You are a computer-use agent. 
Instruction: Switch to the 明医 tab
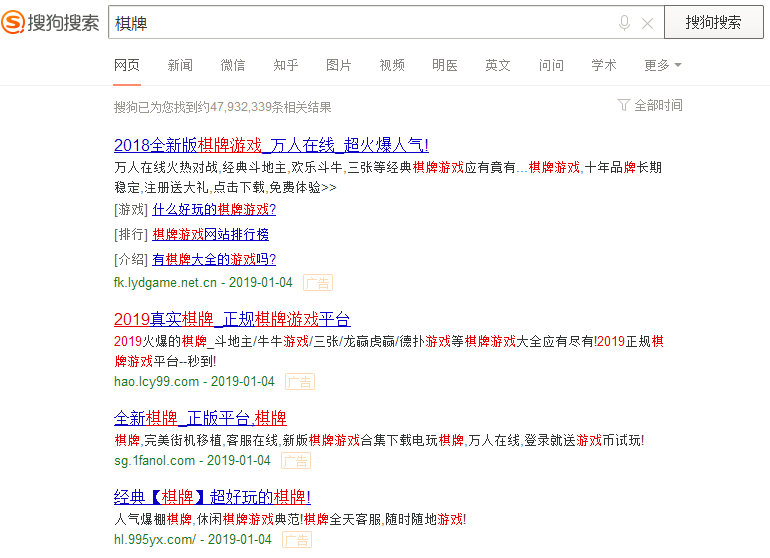445,65
